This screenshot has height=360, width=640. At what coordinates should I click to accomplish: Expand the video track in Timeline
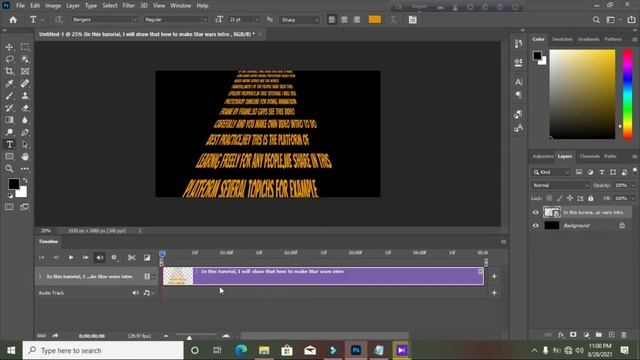click(x=40, y=277)
